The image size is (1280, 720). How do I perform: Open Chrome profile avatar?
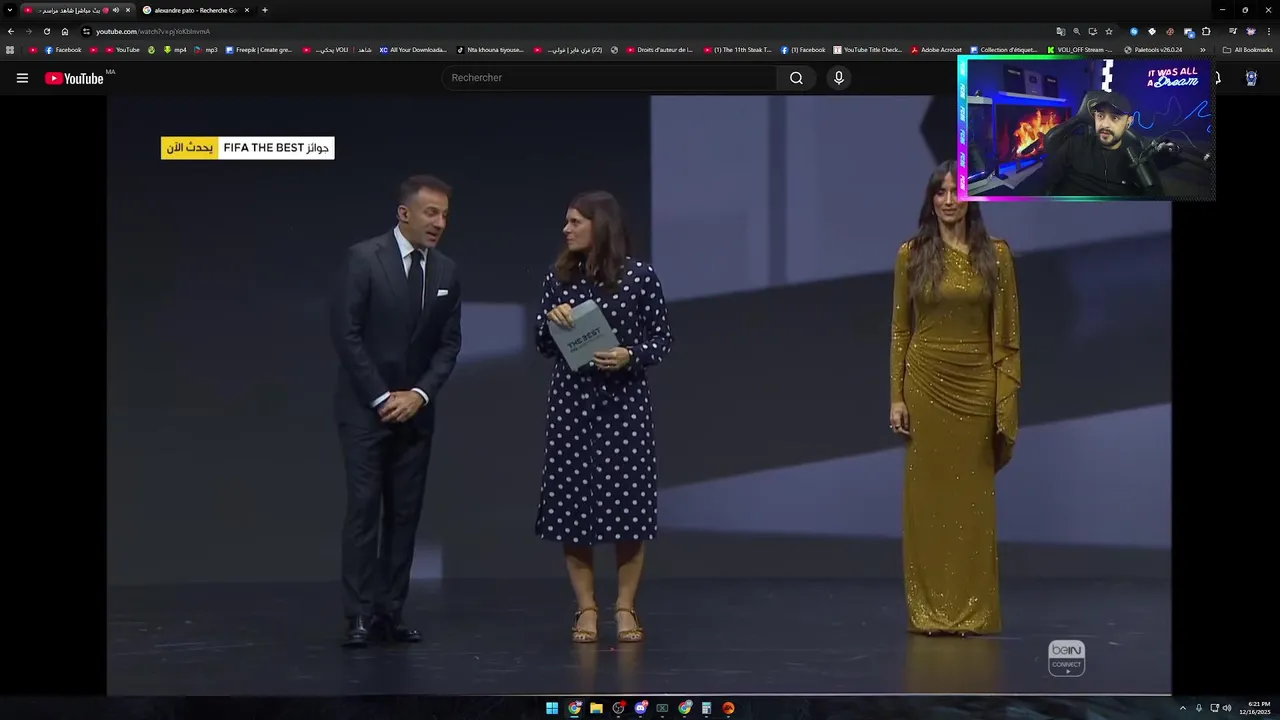point(1251,31)
